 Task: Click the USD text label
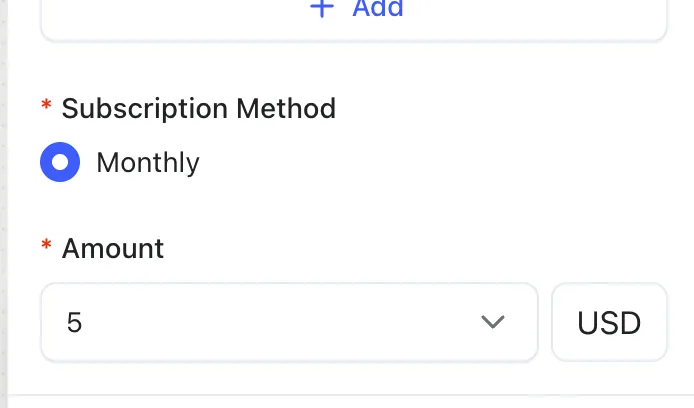(x=609, y=323)
